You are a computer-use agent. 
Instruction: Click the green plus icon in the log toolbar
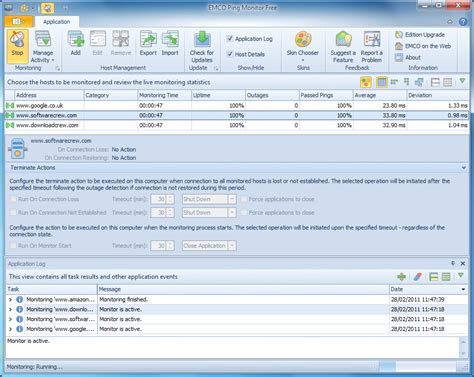point(402,277)
